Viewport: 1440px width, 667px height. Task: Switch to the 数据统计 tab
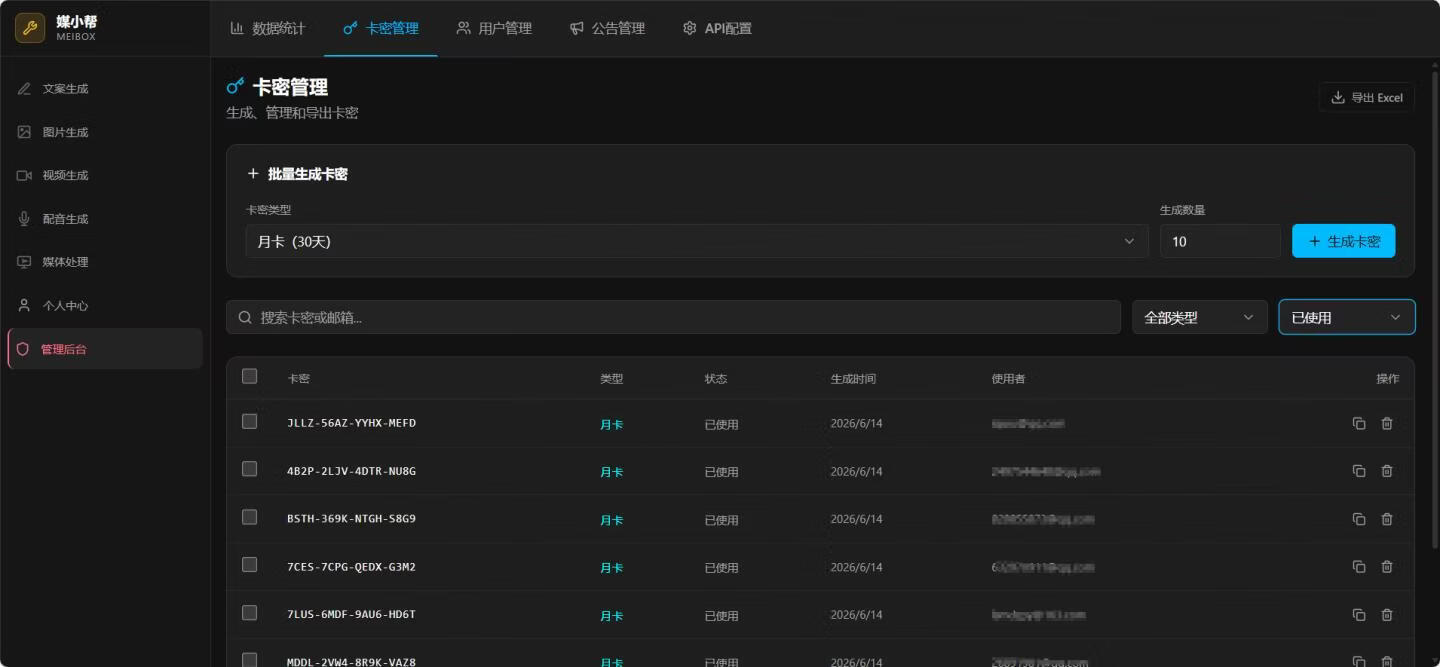[x=267, y=28]
